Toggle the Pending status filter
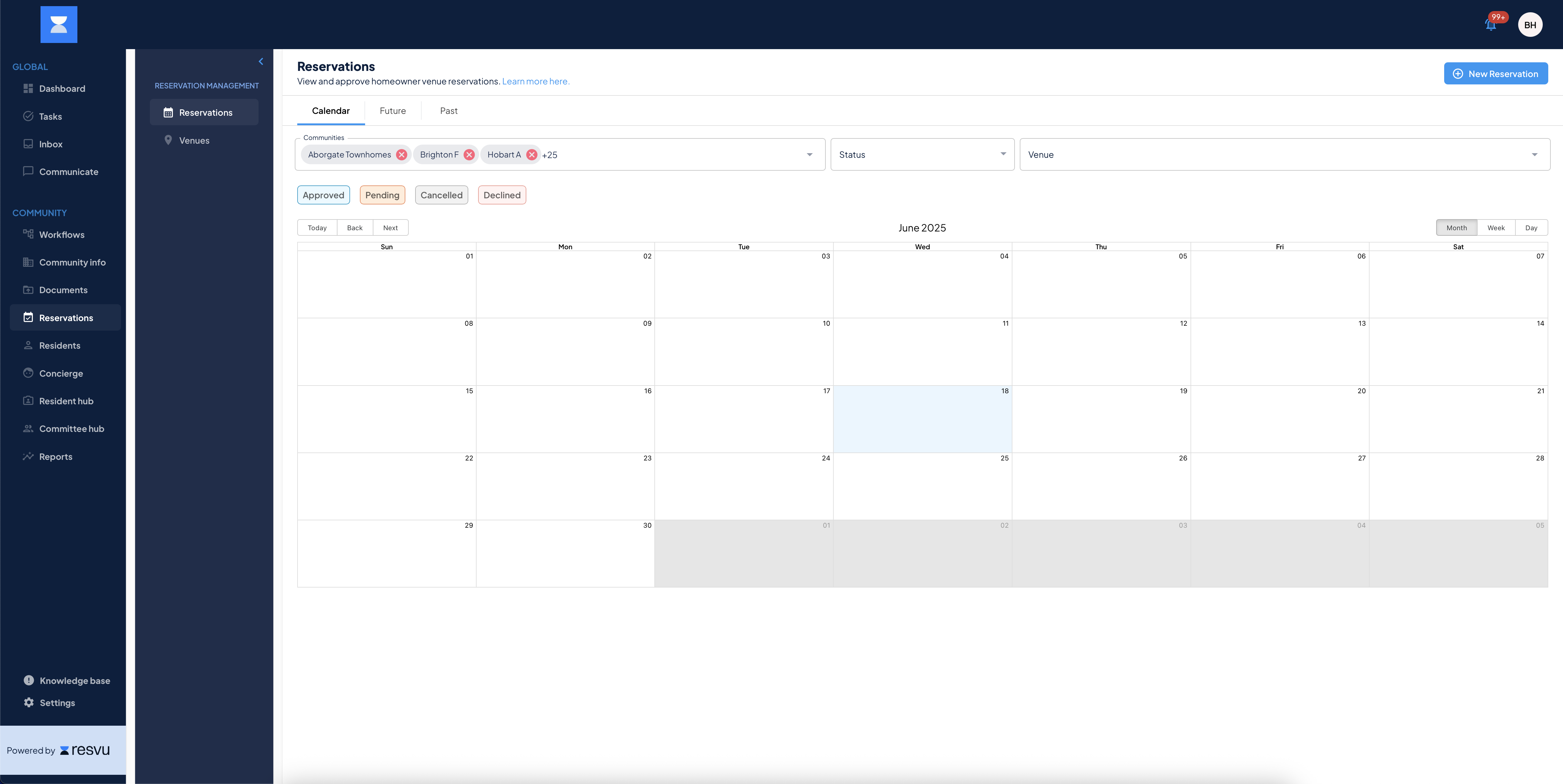 tap(382, 195)
